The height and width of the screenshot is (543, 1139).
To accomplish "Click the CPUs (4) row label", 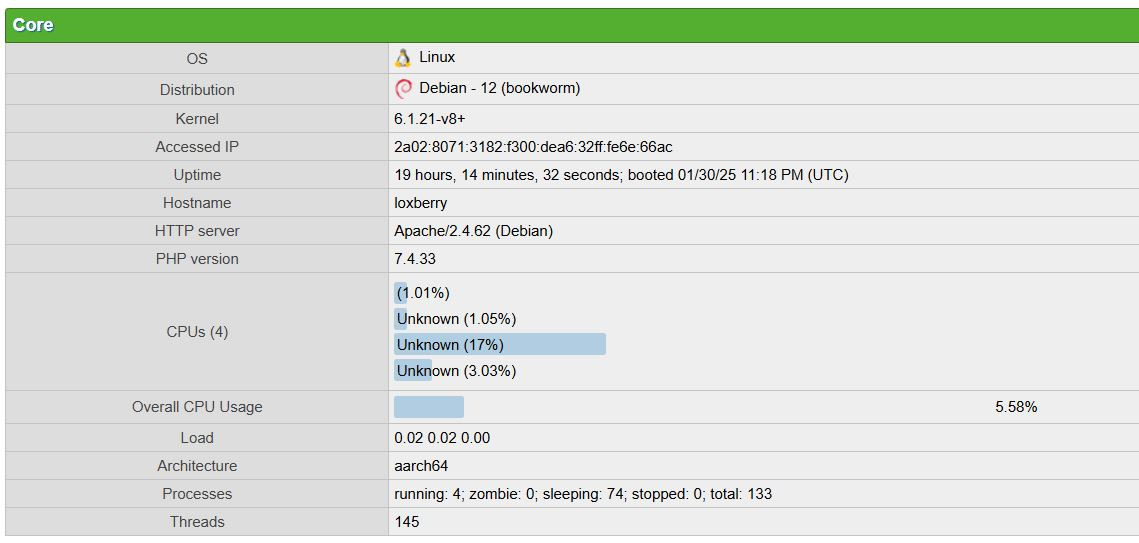I will [197, 332].
